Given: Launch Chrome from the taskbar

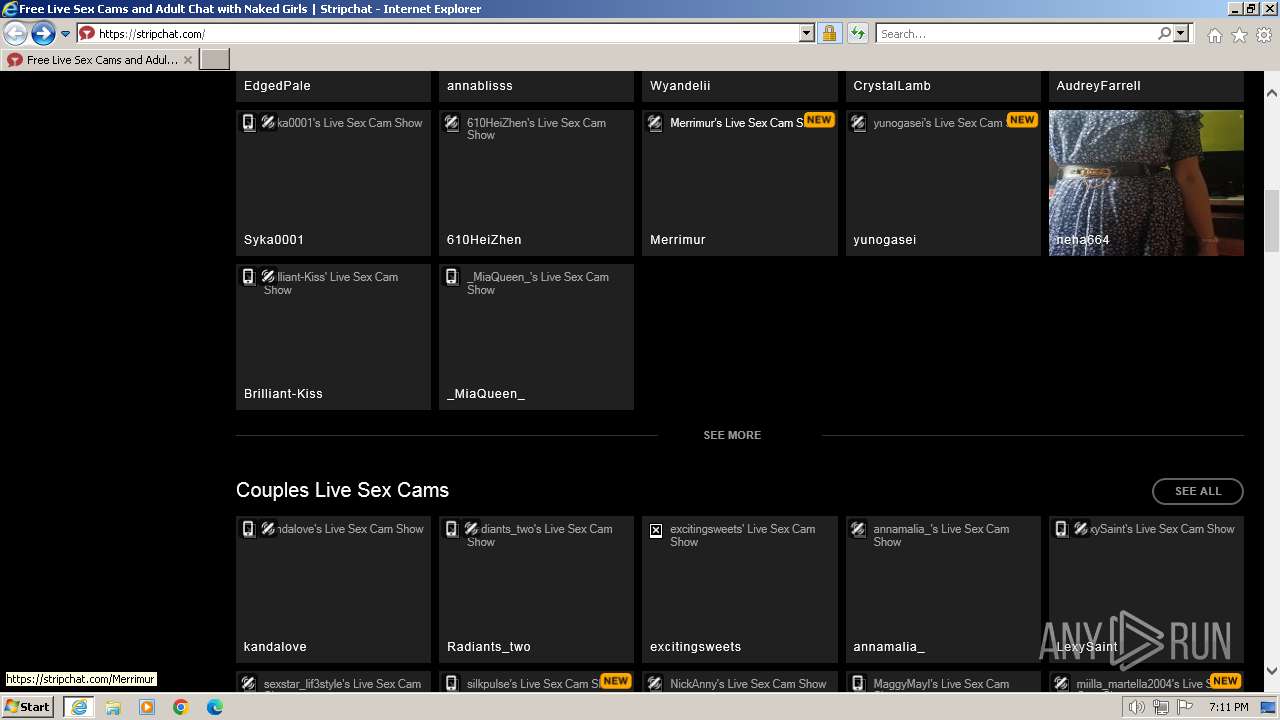Looking at the screenshot, I should (181, 707).
